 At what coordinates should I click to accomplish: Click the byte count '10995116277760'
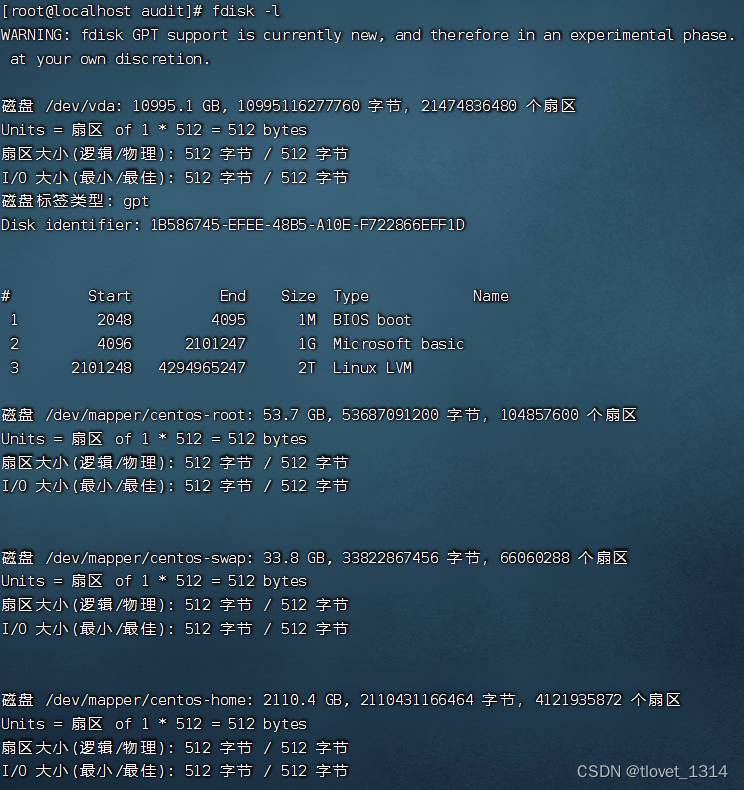(299, 106)
